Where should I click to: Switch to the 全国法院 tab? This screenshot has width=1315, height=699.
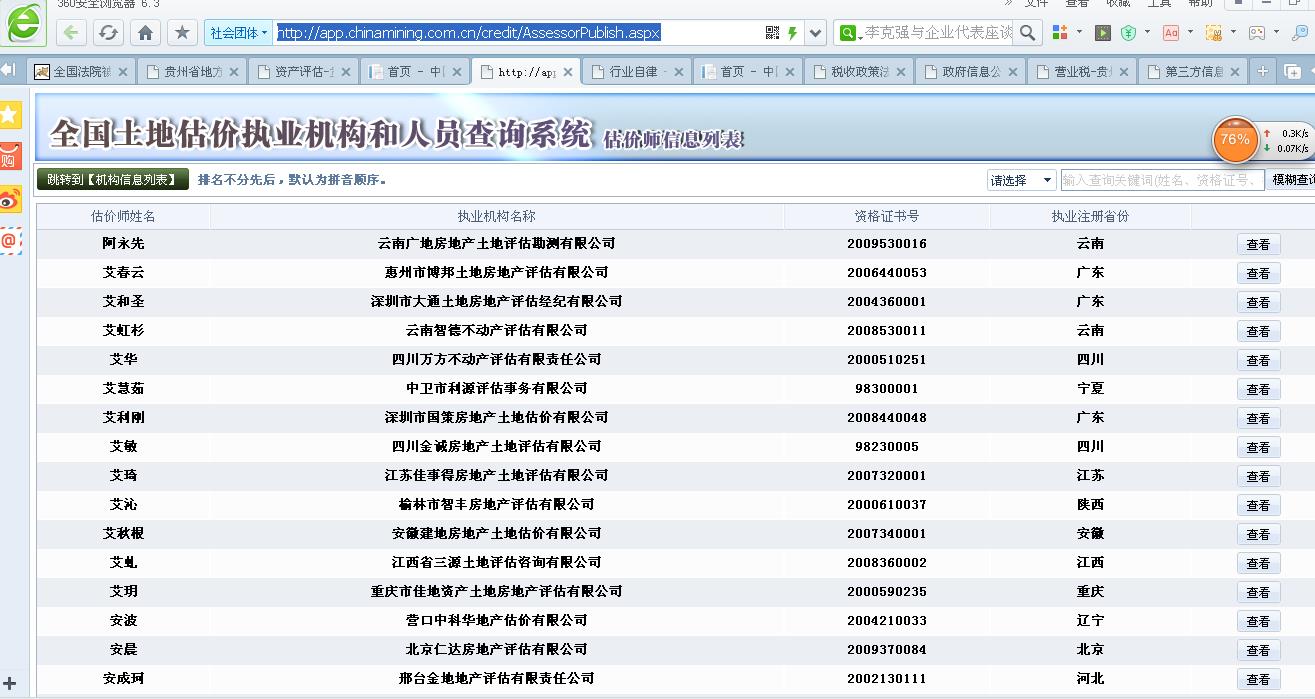[x=80, y=72]
